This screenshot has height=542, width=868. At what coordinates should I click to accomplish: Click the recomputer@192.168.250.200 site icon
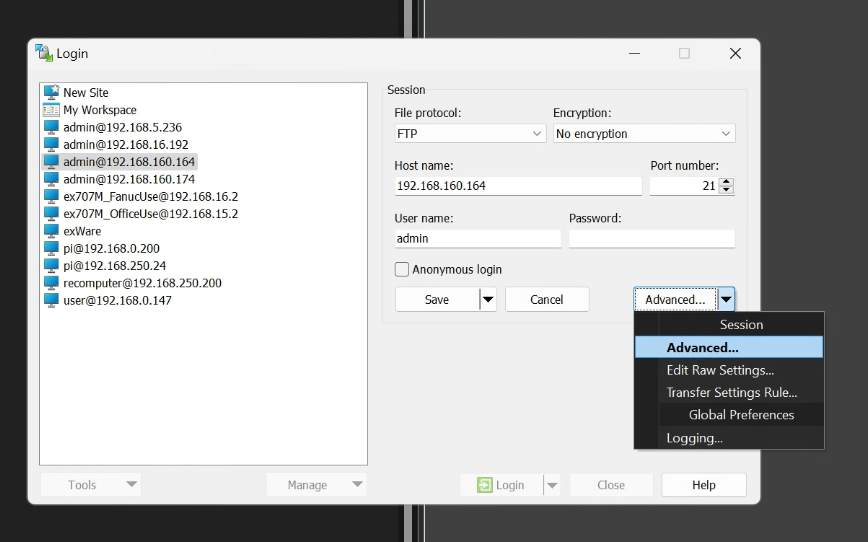51,283
